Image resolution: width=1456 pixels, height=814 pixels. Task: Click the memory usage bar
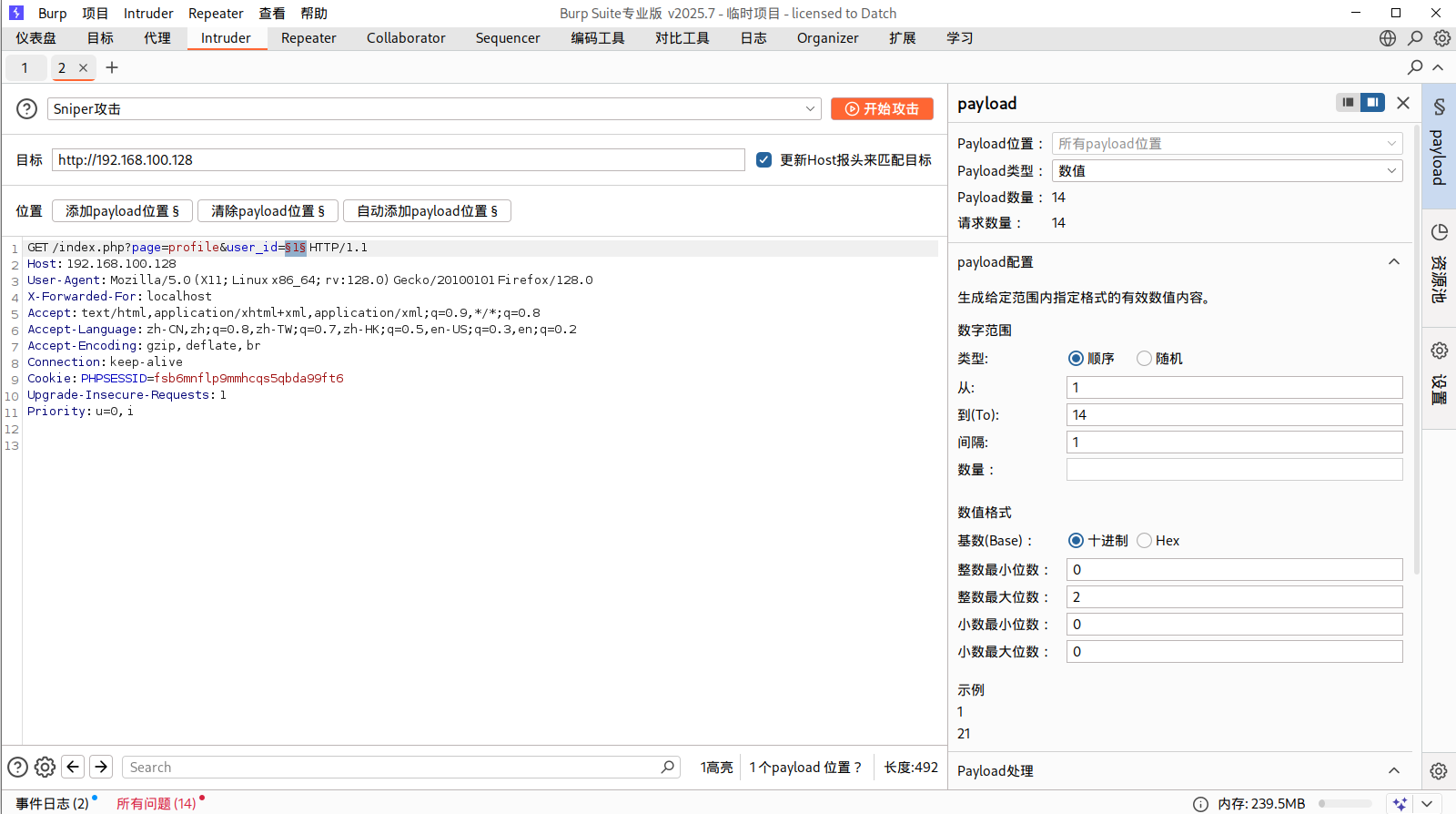[1345, 804]
